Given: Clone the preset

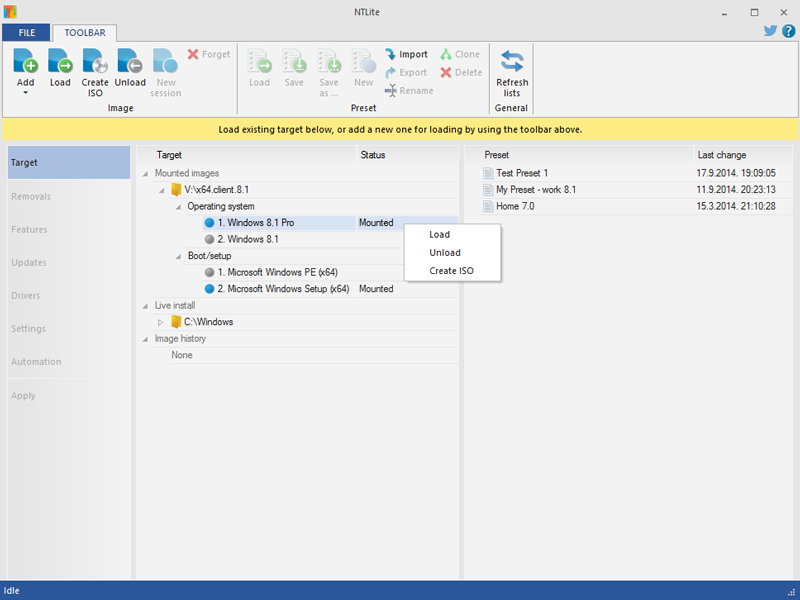Looking at the screenshot, I should click(x=460, y=54).
